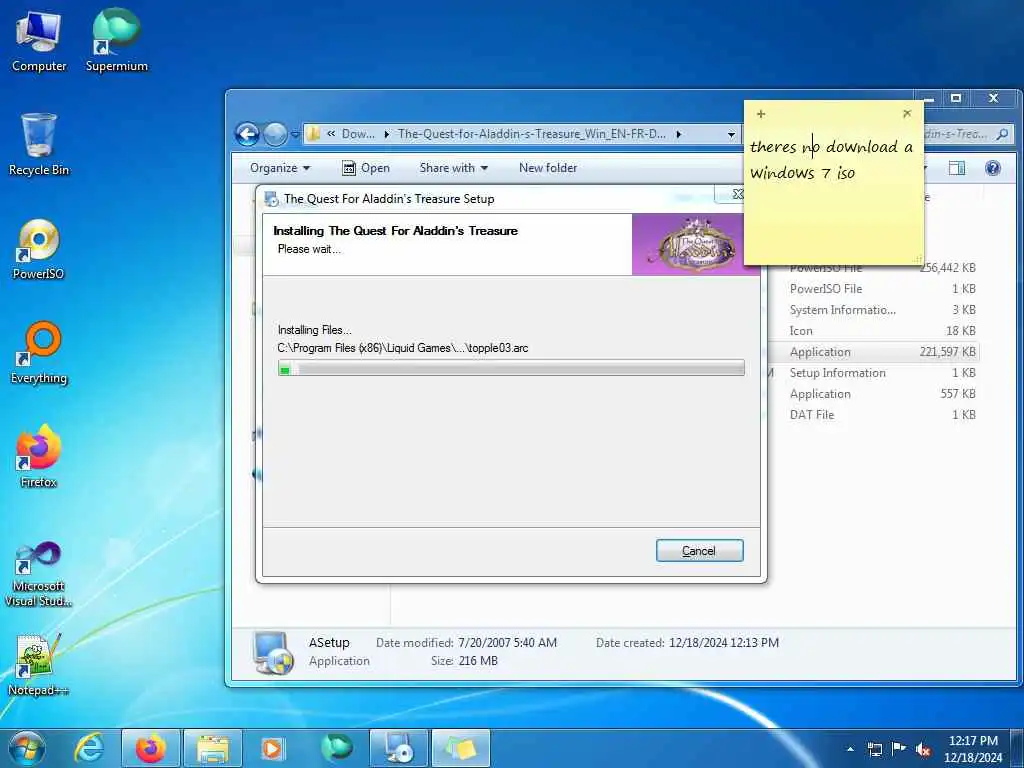Viewport: 1024px width, 768px height.
Task: Click the ASetup icon in details pane
Action: 272,652
